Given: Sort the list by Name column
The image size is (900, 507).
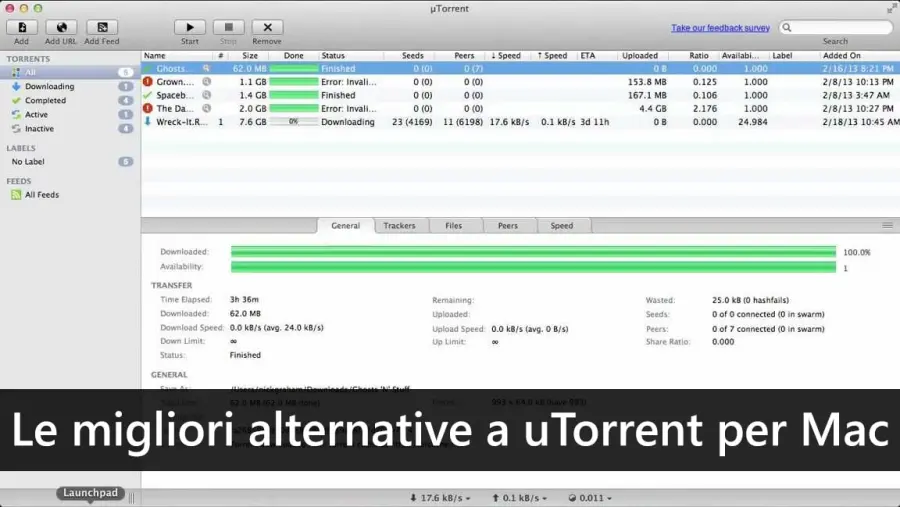Looking at the screenshot, I should click(x=177, y=56).
